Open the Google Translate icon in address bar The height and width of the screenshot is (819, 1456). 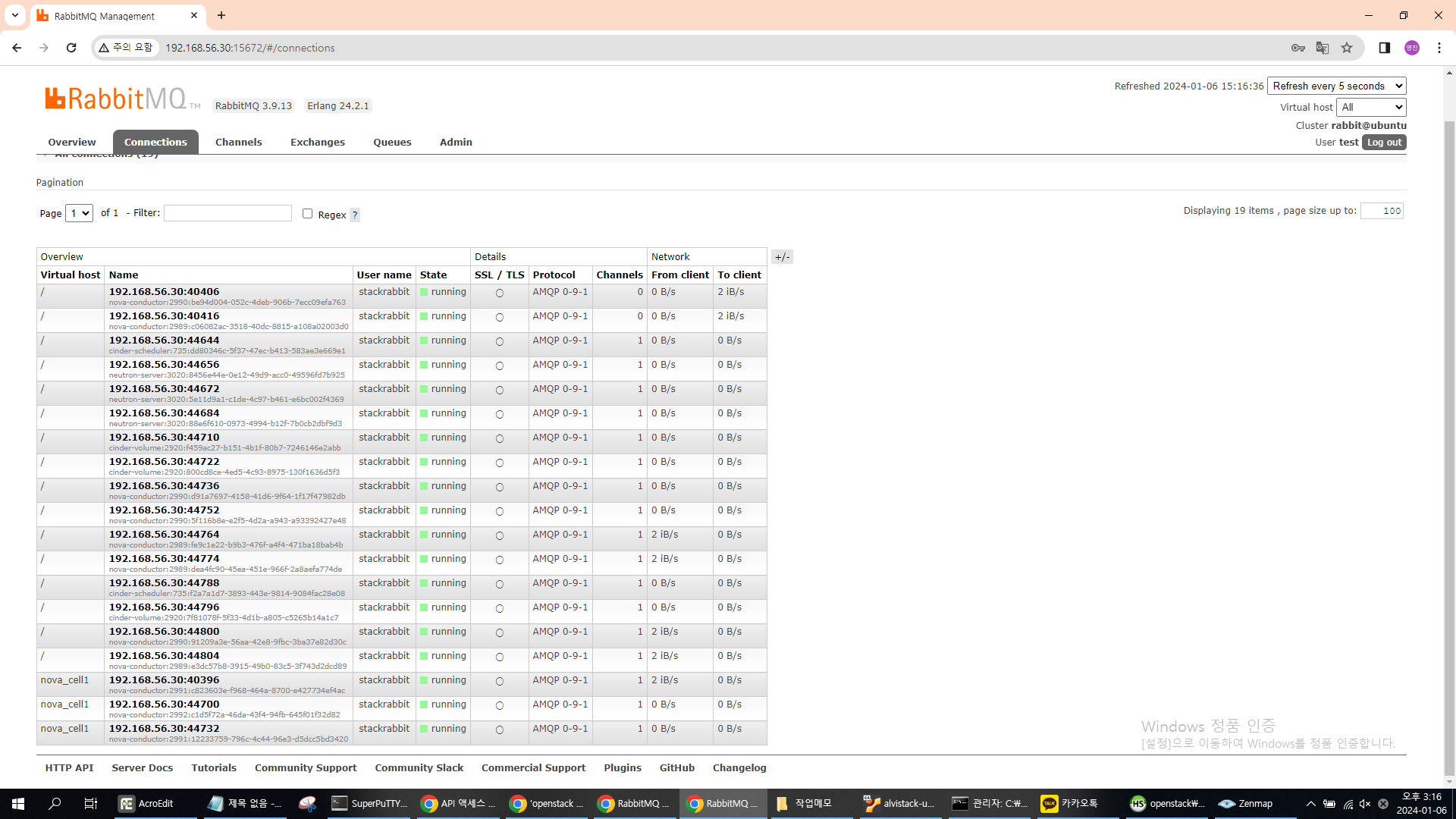1323,48
